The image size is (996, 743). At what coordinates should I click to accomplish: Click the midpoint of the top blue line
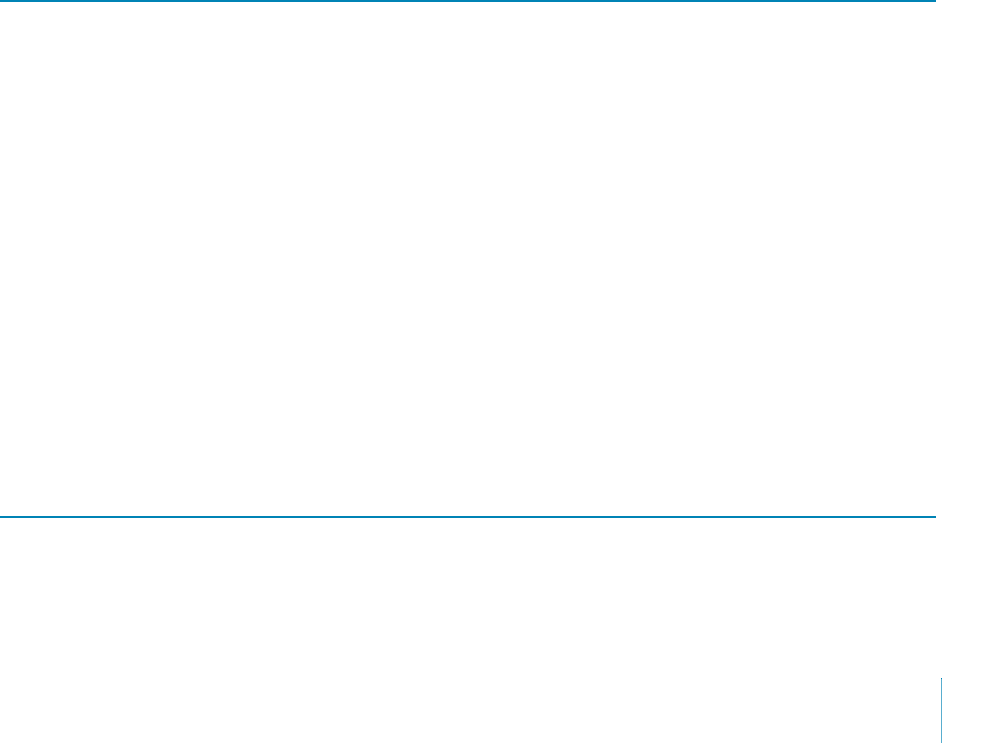tap(468, 1)
